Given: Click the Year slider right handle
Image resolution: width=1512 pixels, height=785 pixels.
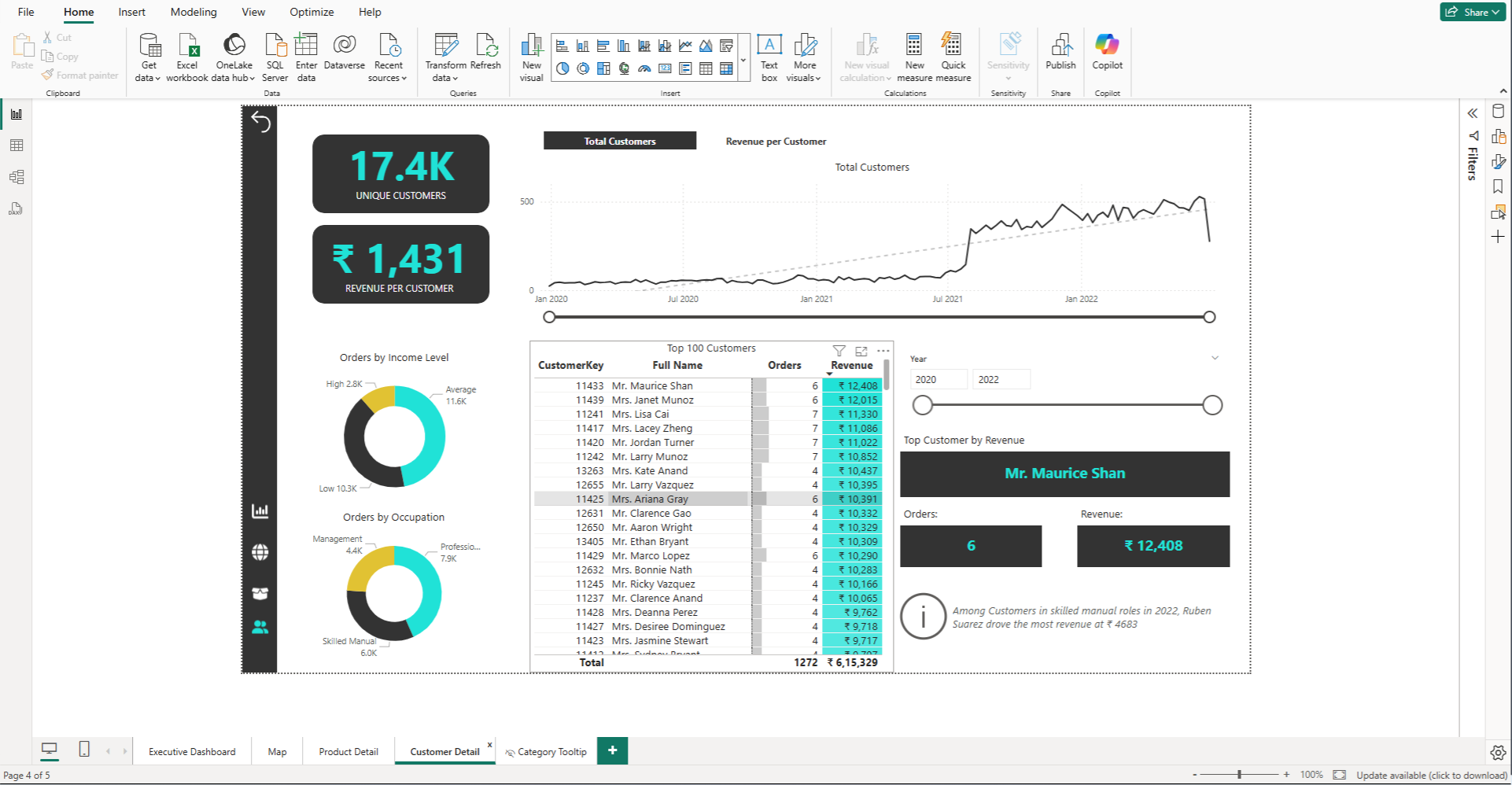Looking at the screenshot, I should click(1212, 405).
